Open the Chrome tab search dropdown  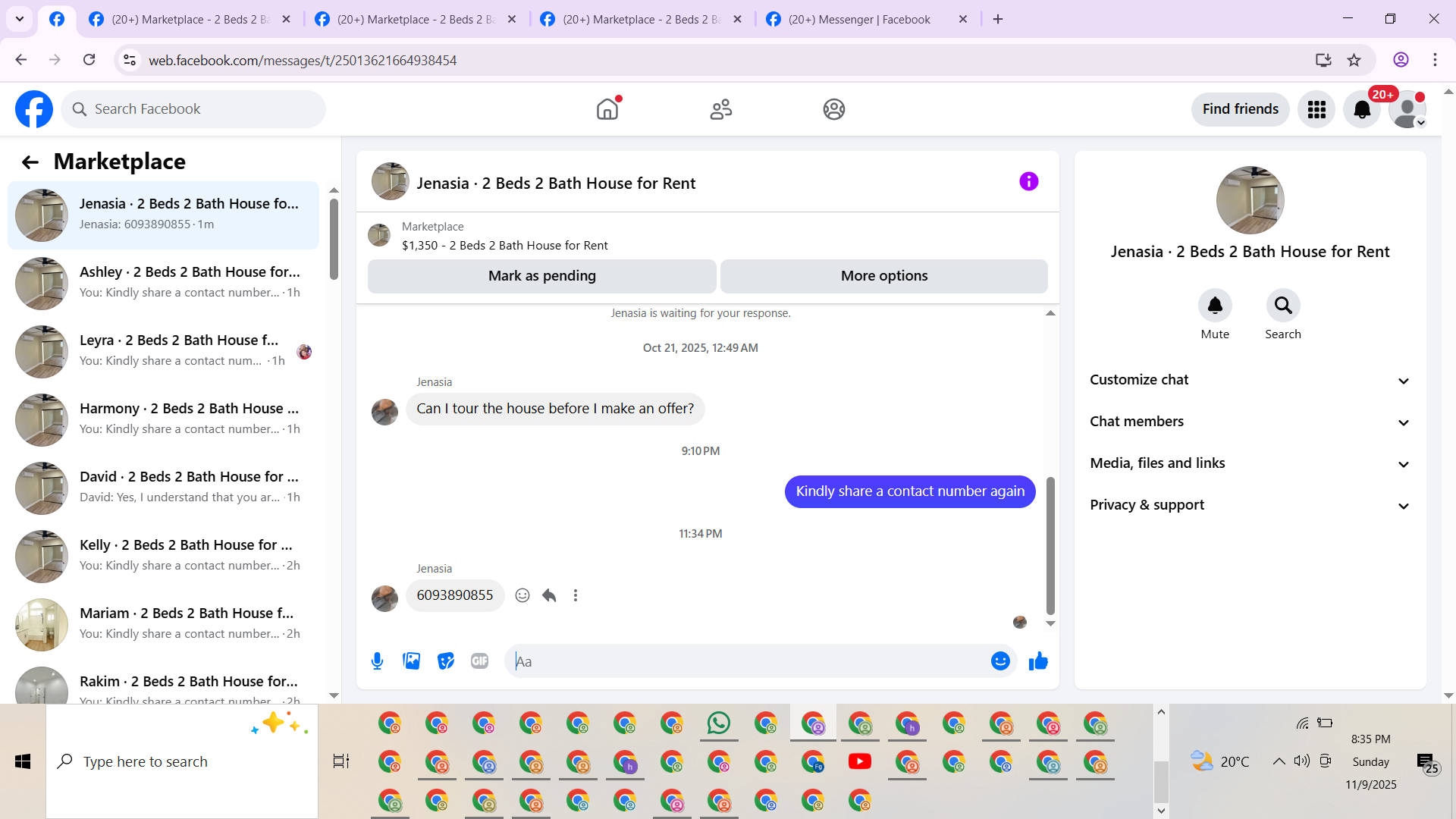(x=20, y=19)
